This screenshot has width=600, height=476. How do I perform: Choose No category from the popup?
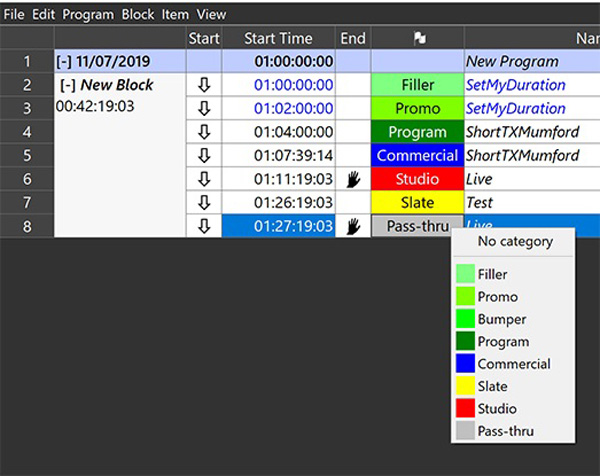515,241
